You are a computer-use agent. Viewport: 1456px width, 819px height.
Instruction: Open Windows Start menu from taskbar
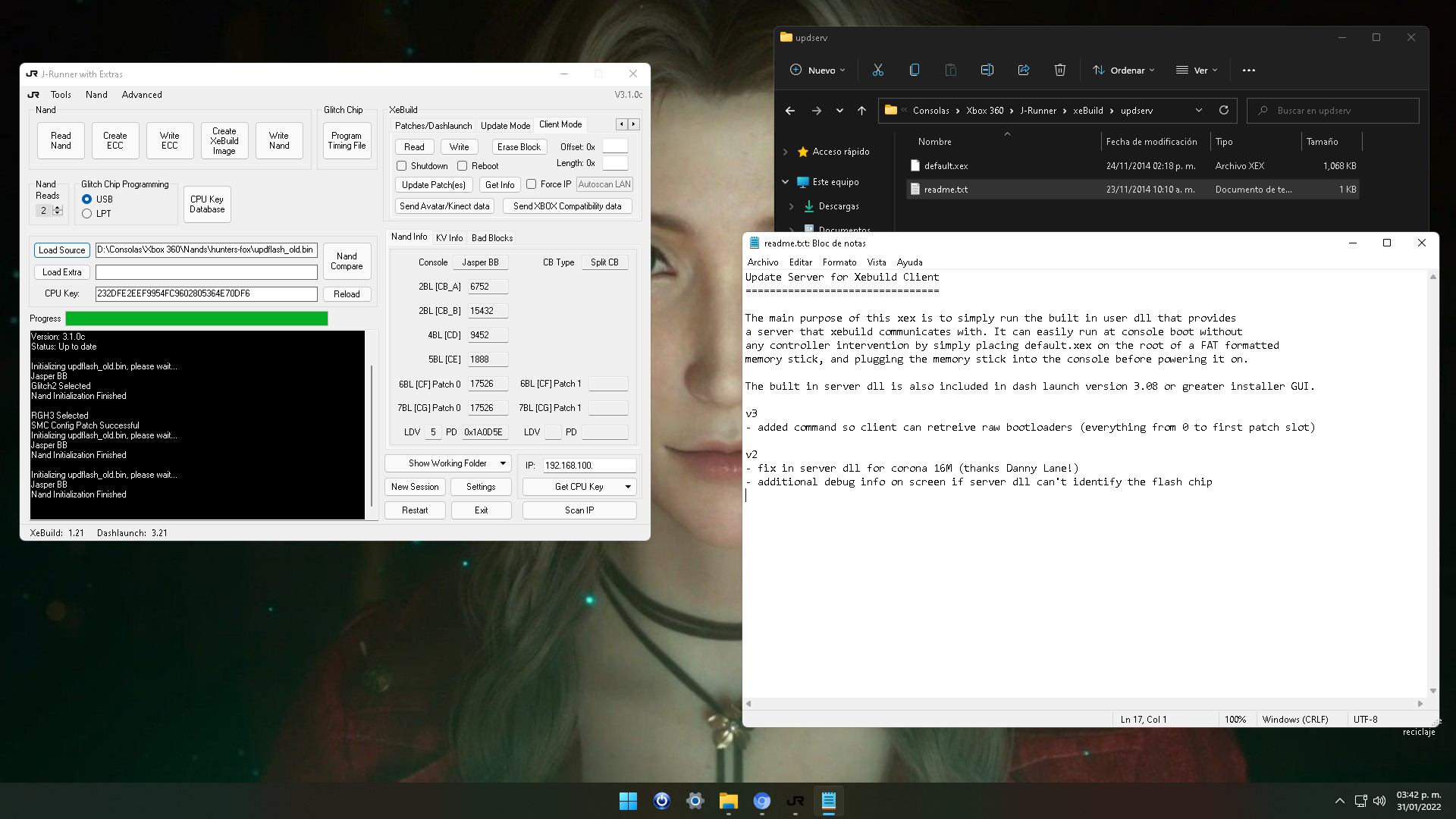click(628, 801)
